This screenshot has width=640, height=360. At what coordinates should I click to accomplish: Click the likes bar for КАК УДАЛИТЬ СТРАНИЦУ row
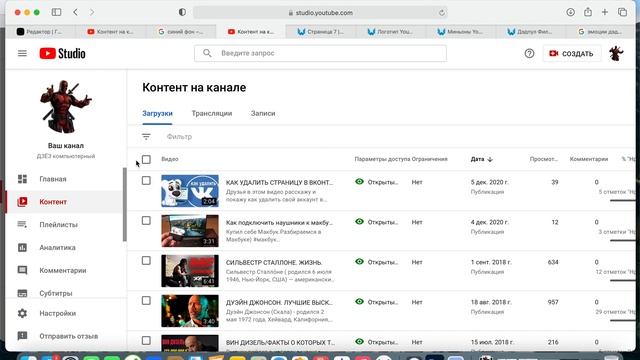point(622,200)
